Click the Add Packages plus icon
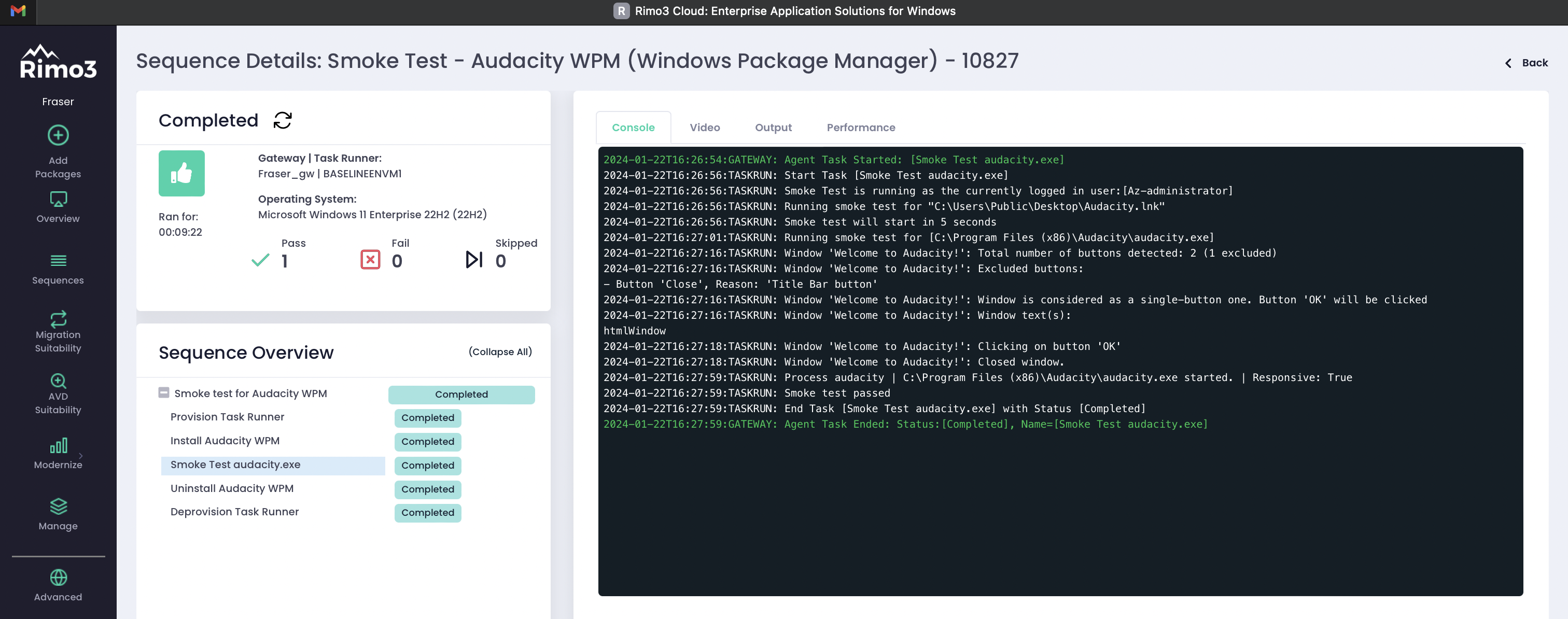 [x=58, y=135]
